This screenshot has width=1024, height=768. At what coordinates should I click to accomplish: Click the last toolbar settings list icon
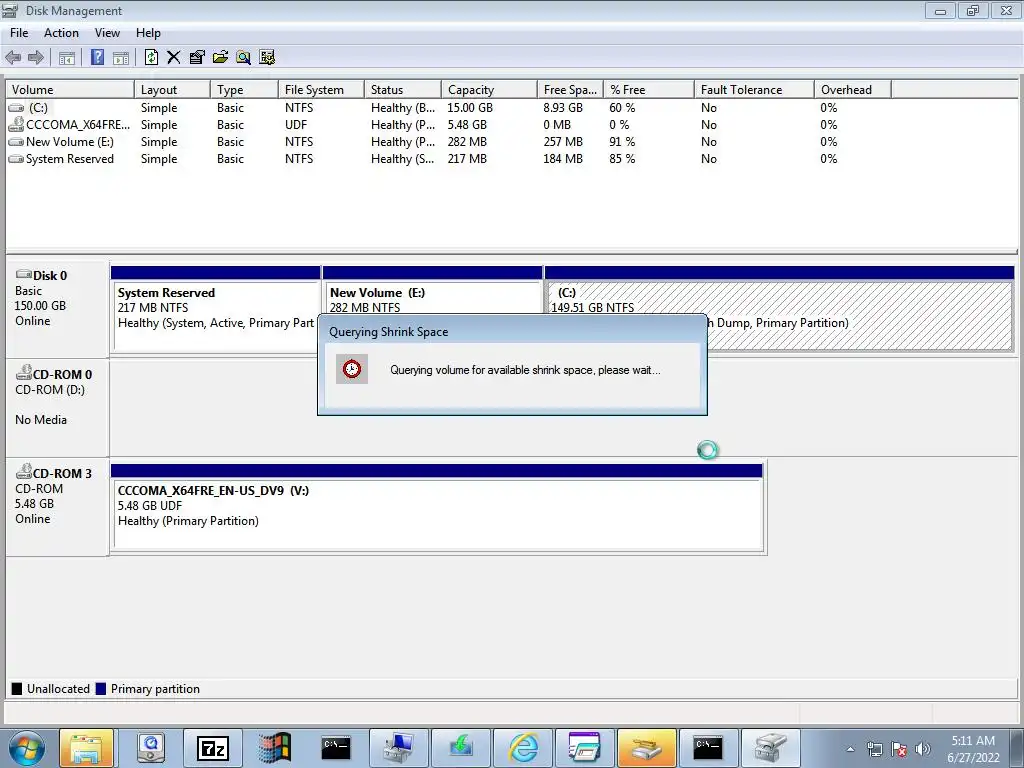pos(267,57)
